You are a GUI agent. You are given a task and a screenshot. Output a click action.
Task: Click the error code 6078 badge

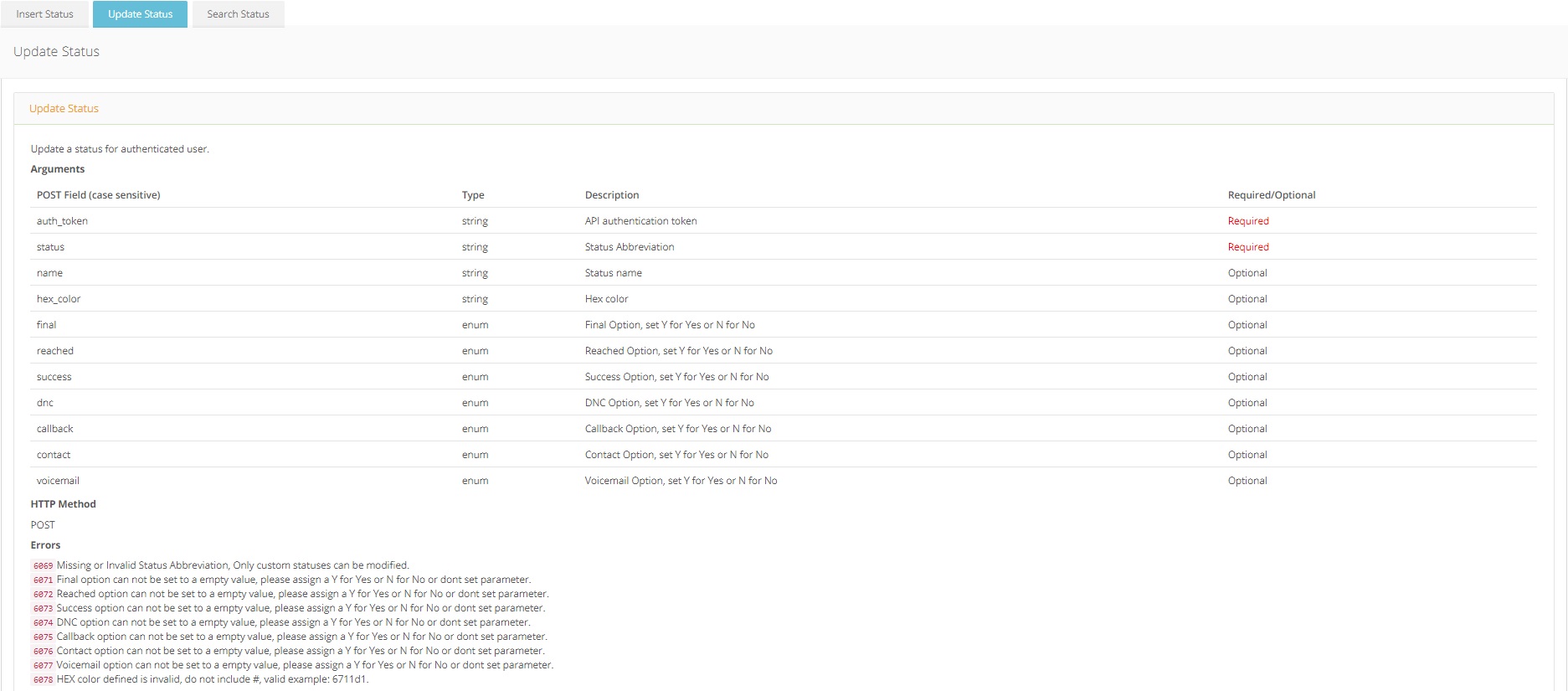click(x=43, y=680)
